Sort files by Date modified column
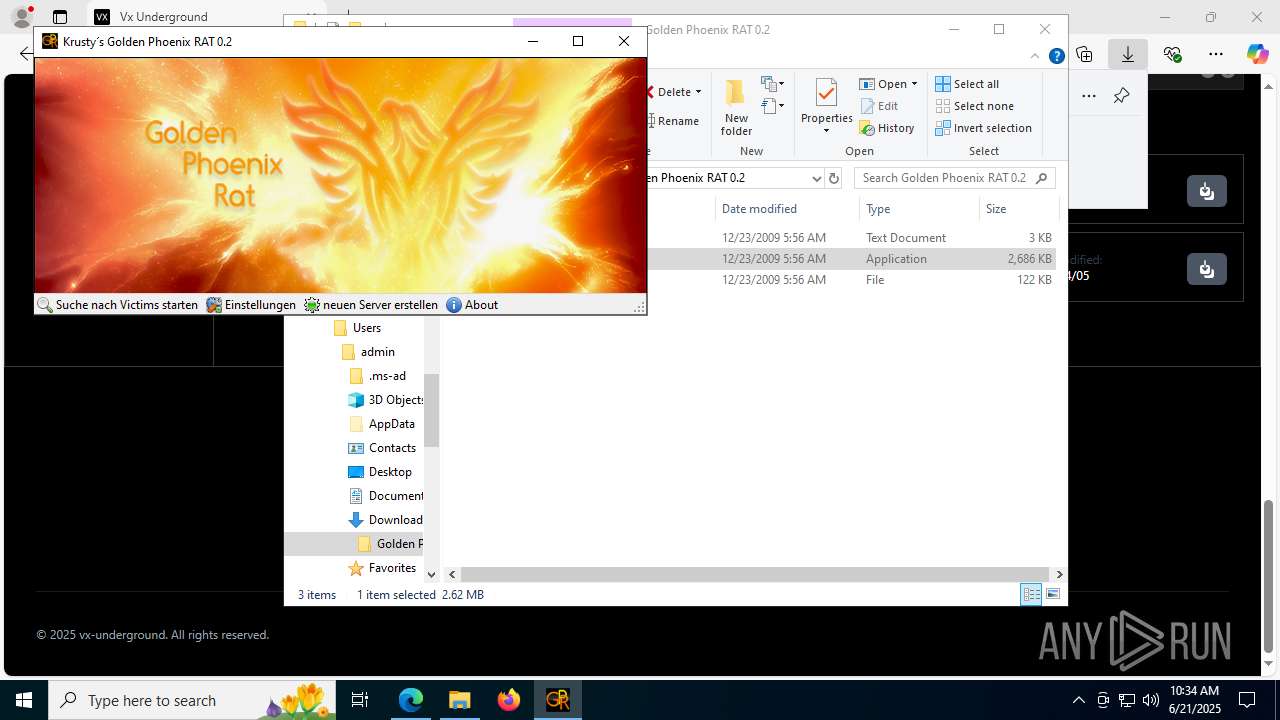 click(787, 209)
